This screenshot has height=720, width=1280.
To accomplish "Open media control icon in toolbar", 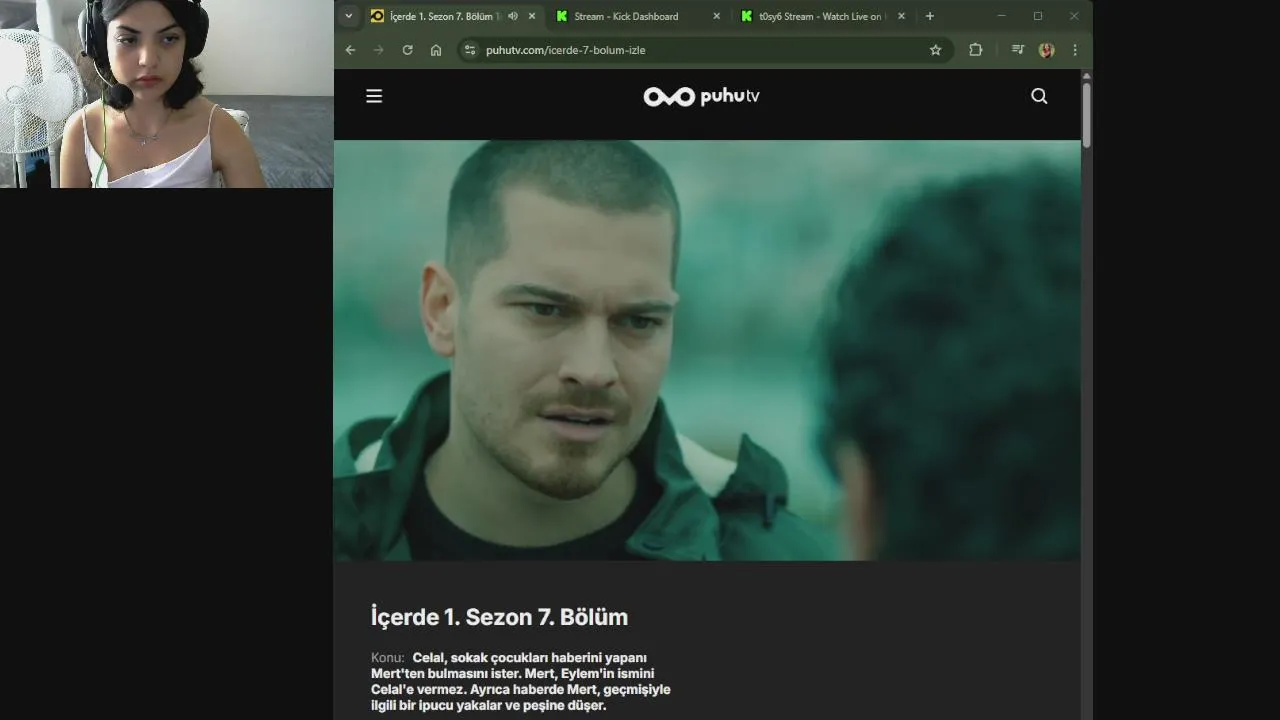I will click(x=1017, y=50).
